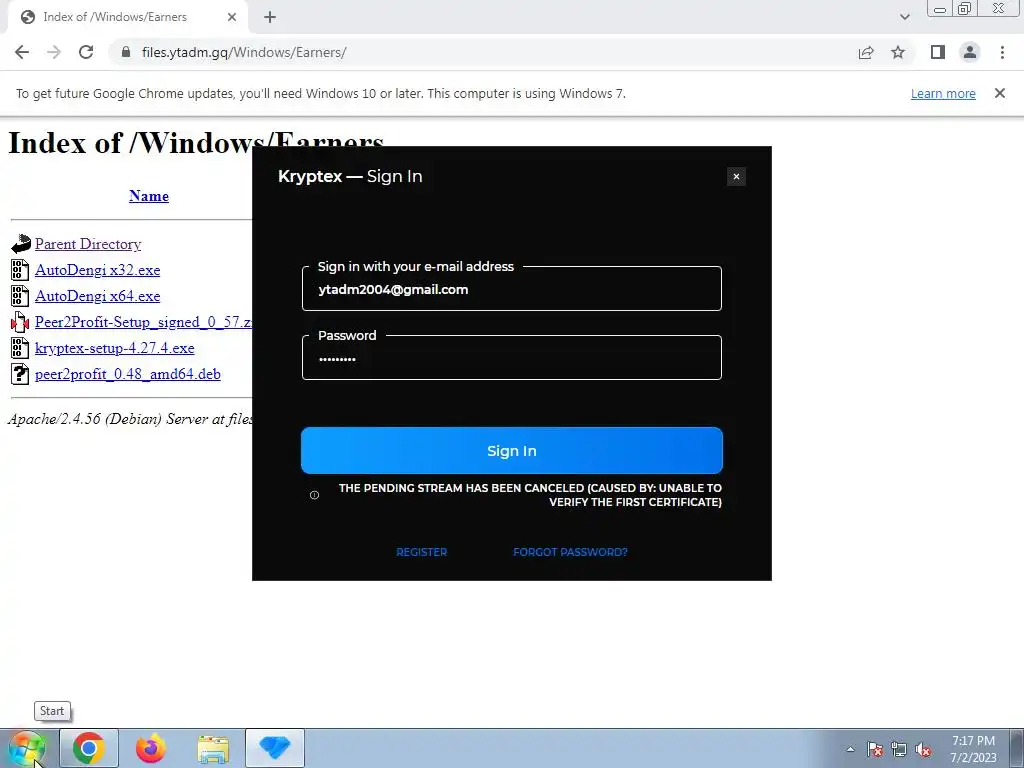Click the Kryptex diamond taskbar icon
Viewport: 1024px width, 768px height.
275,748
